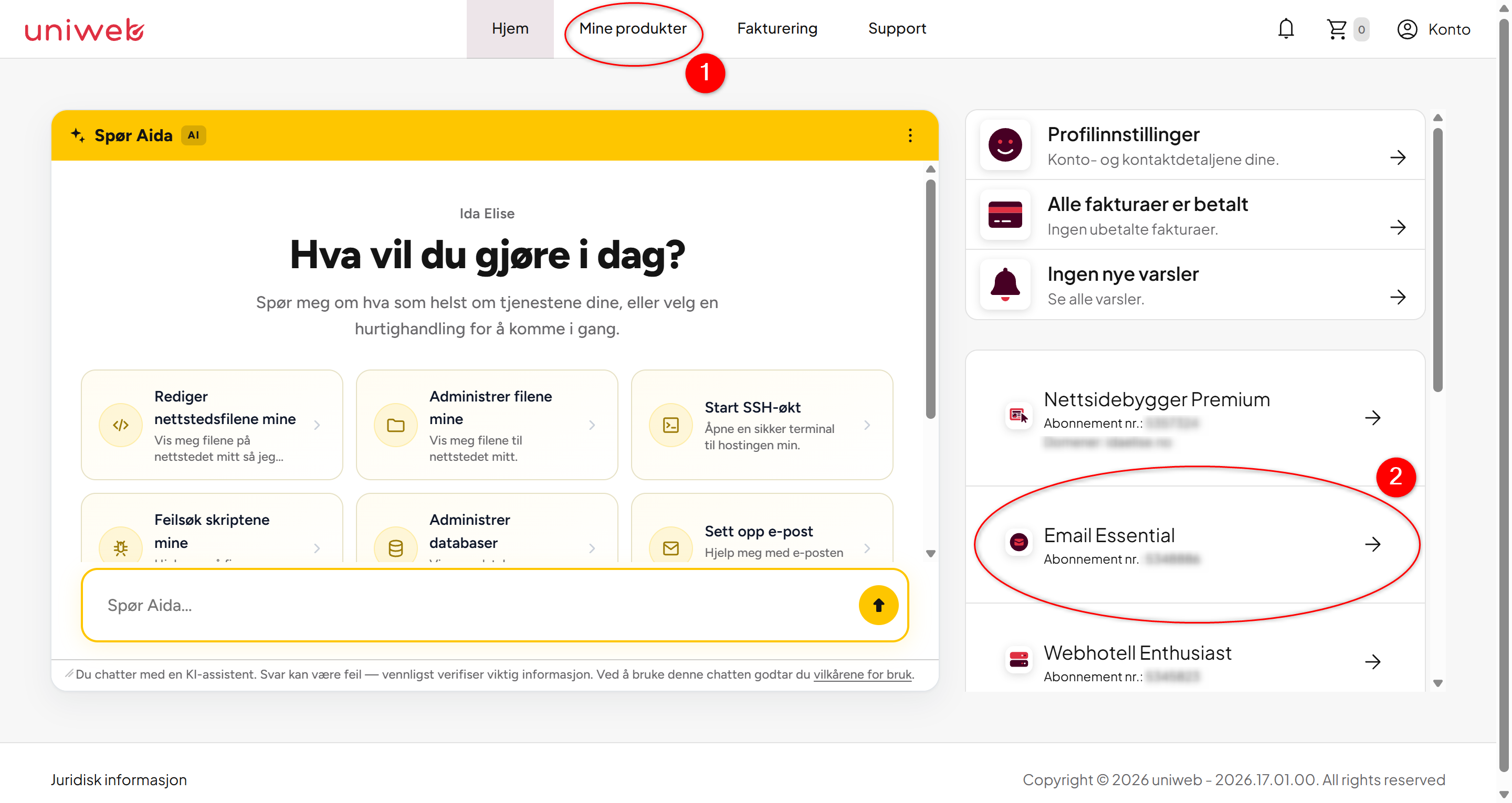Click the cart count badge 0
The image size is (1512, 803).
pos(1361,29)
